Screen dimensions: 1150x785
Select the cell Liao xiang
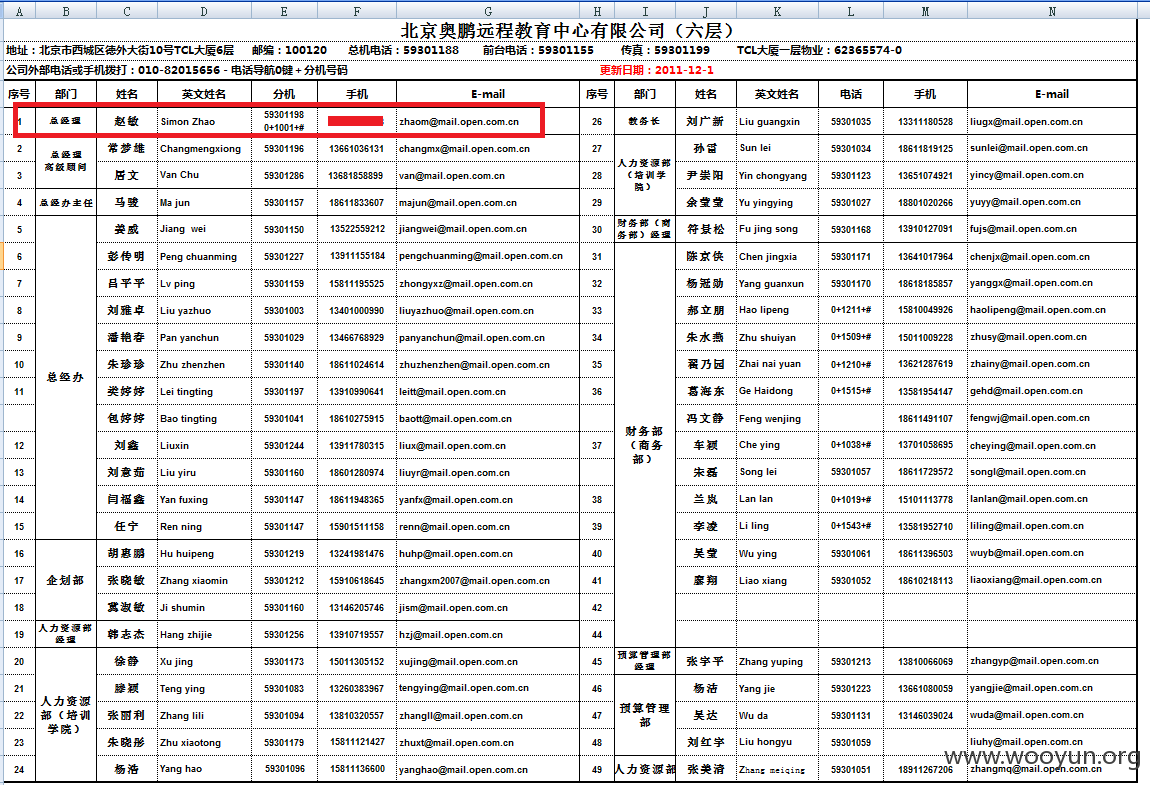click(x=763, y=580)
